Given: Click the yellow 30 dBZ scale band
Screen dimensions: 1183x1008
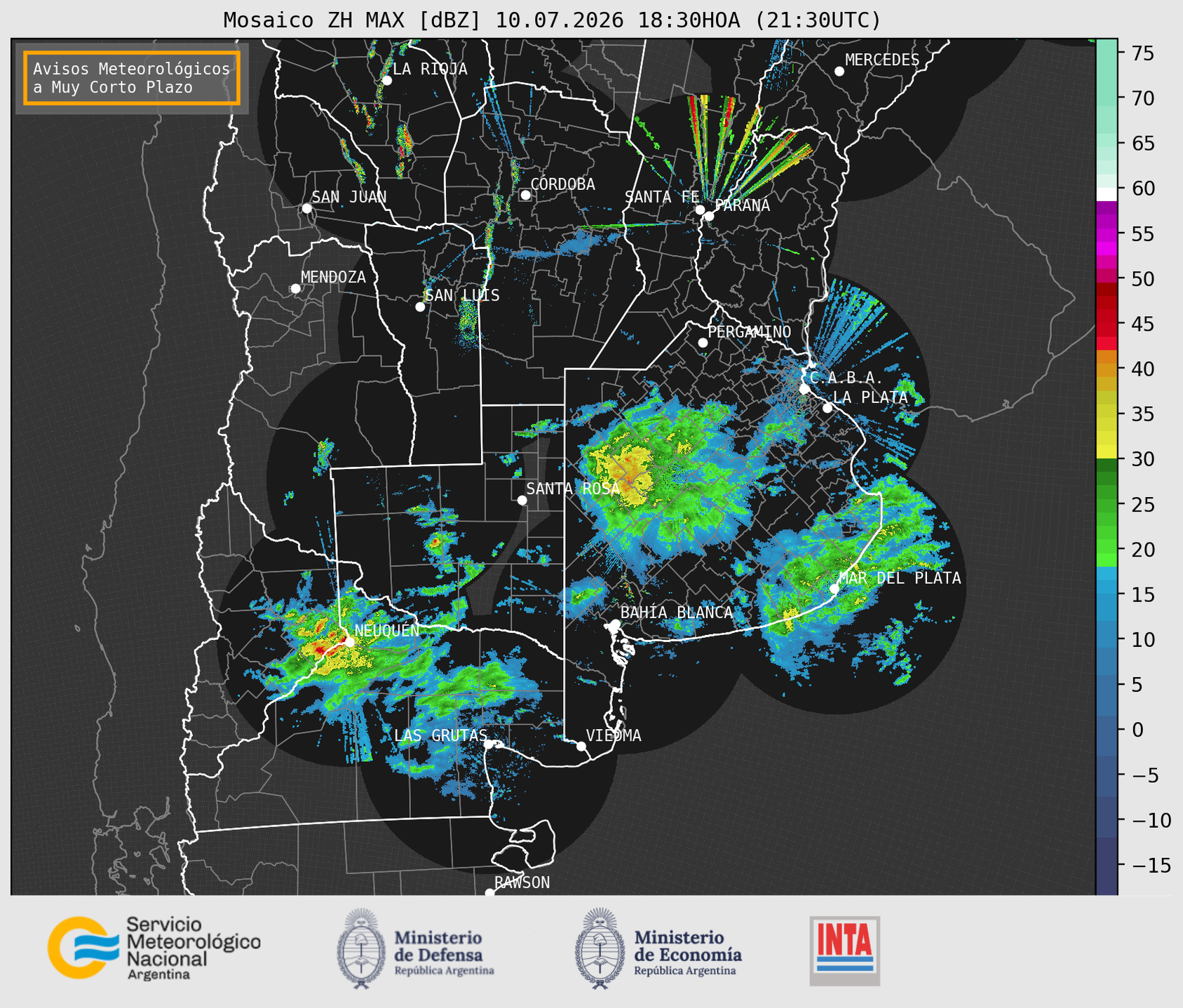Looking at the screenshot, I should click(x=1107, y=449).
